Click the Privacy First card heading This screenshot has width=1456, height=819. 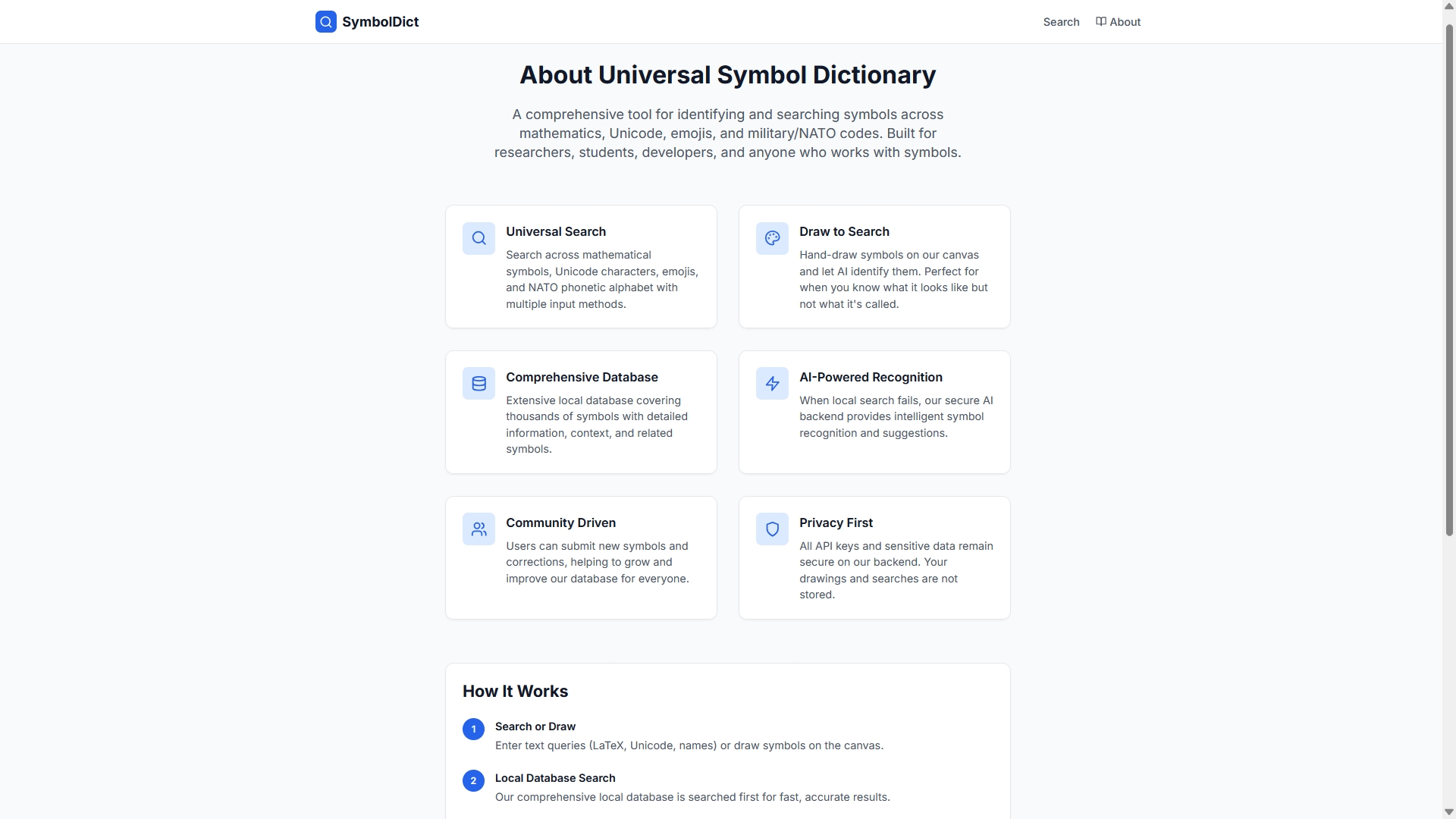836,522
